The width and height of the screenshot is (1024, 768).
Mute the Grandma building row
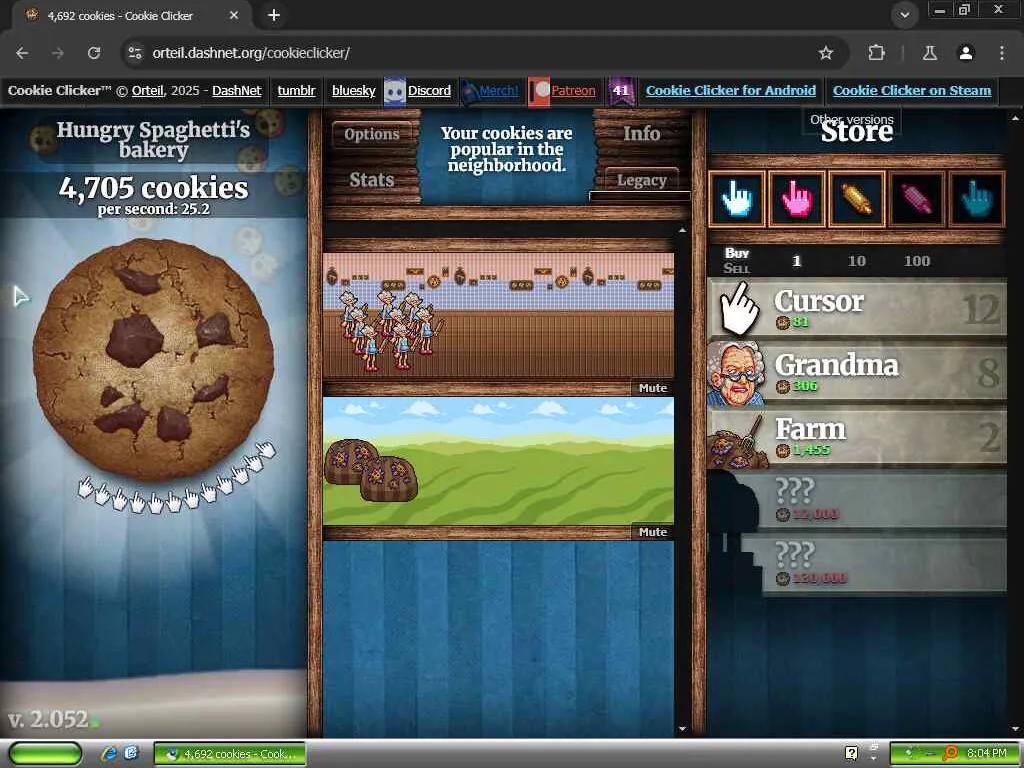[x=652, y=388]
